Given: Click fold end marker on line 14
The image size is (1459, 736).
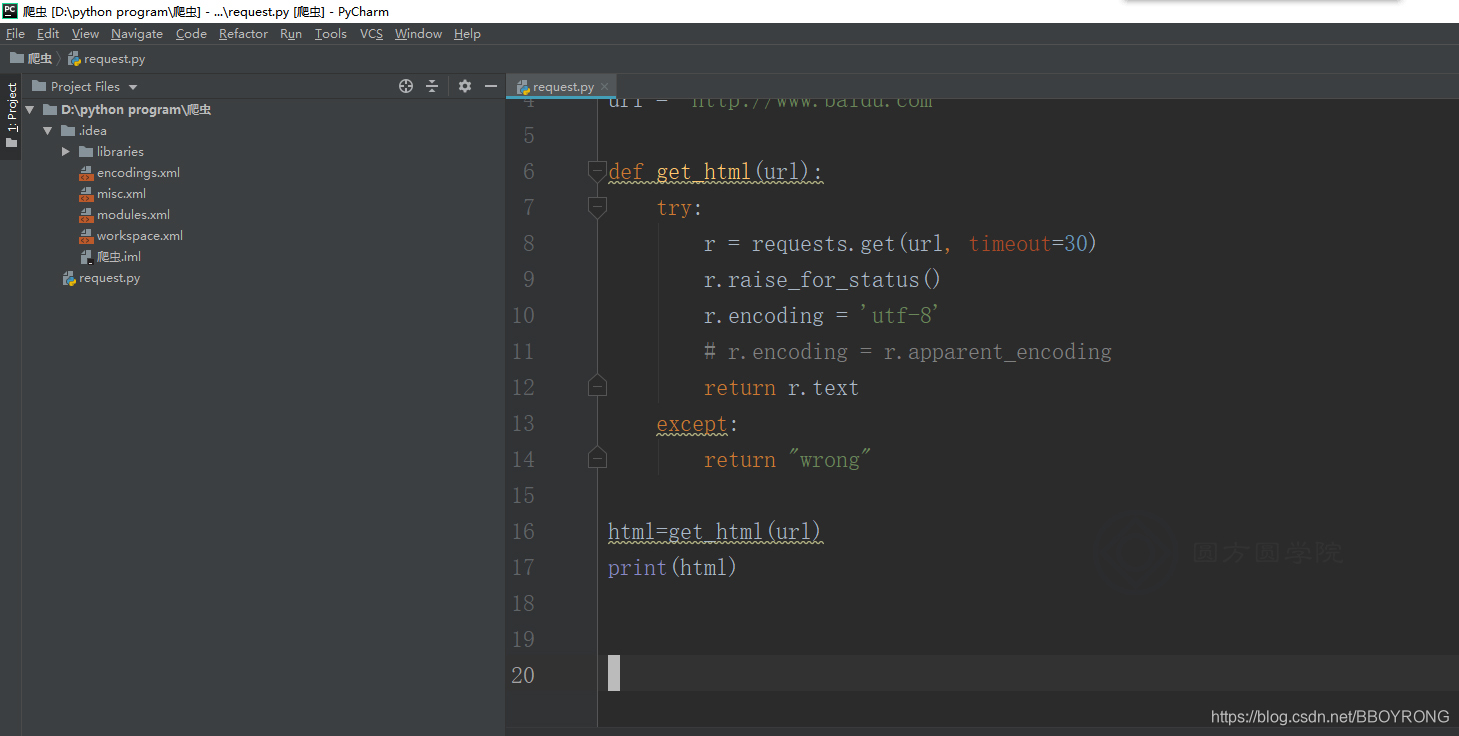Looking at the screenshot, I should [x=597, y=458].
